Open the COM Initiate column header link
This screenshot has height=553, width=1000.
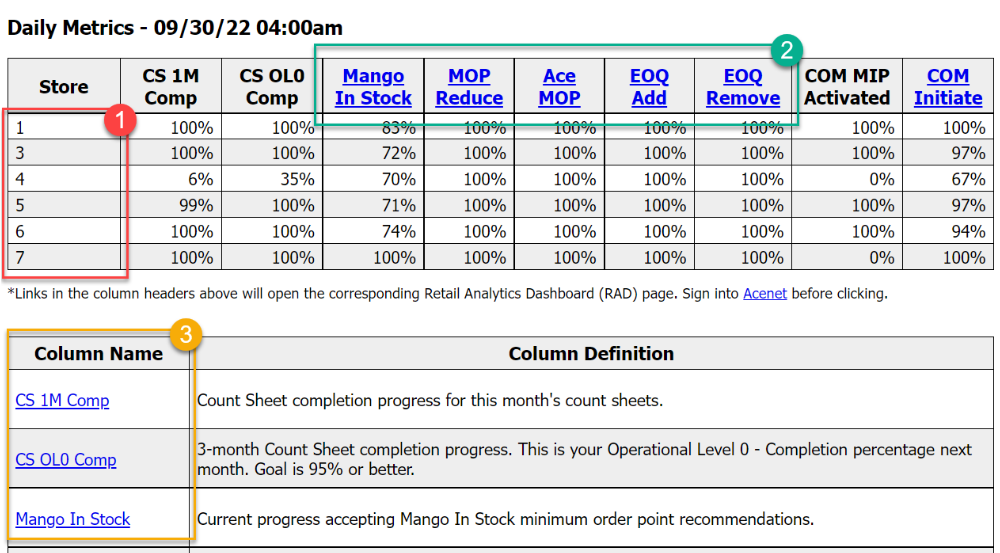tap(948, 87)
